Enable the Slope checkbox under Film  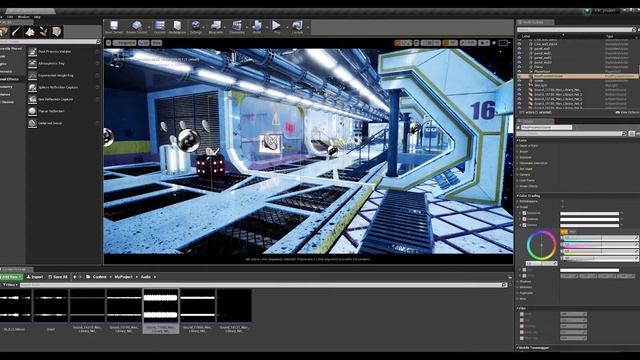(x=522, y=314)
